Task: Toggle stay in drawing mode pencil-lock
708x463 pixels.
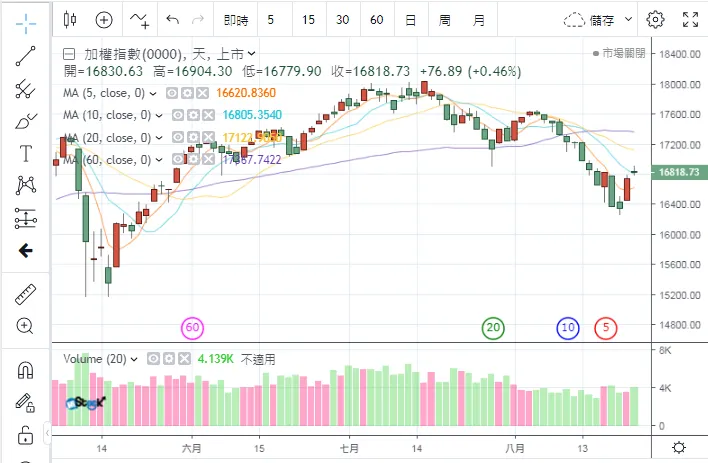Action: [x=25, y=403]
